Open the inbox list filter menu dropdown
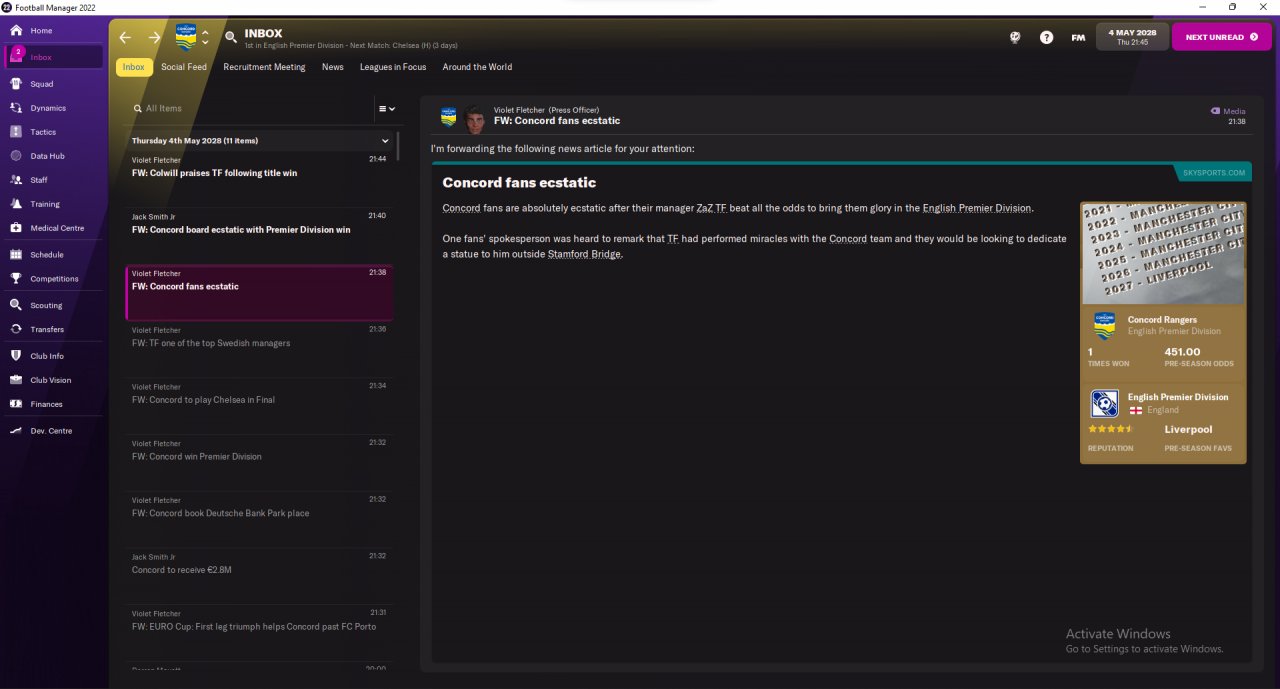1280x689 pixels. point(386,108)
